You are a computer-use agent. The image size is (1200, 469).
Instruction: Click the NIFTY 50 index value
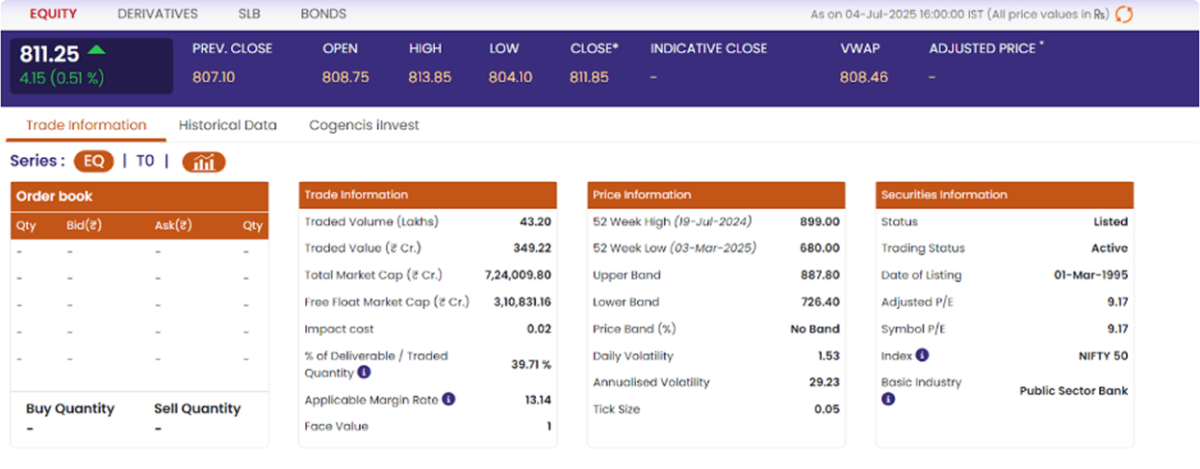1105,356
